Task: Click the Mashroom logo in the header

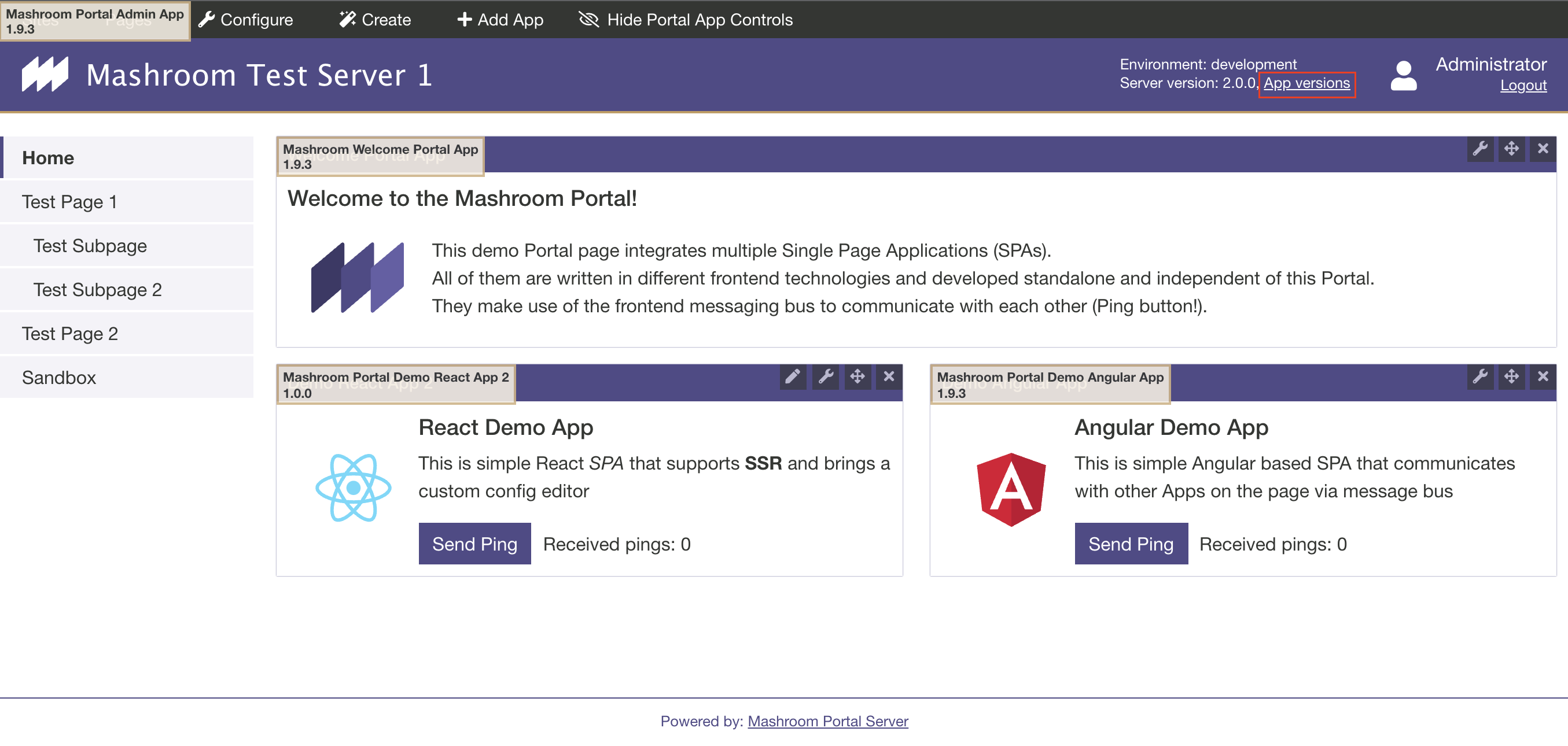Action: [45, 74]
